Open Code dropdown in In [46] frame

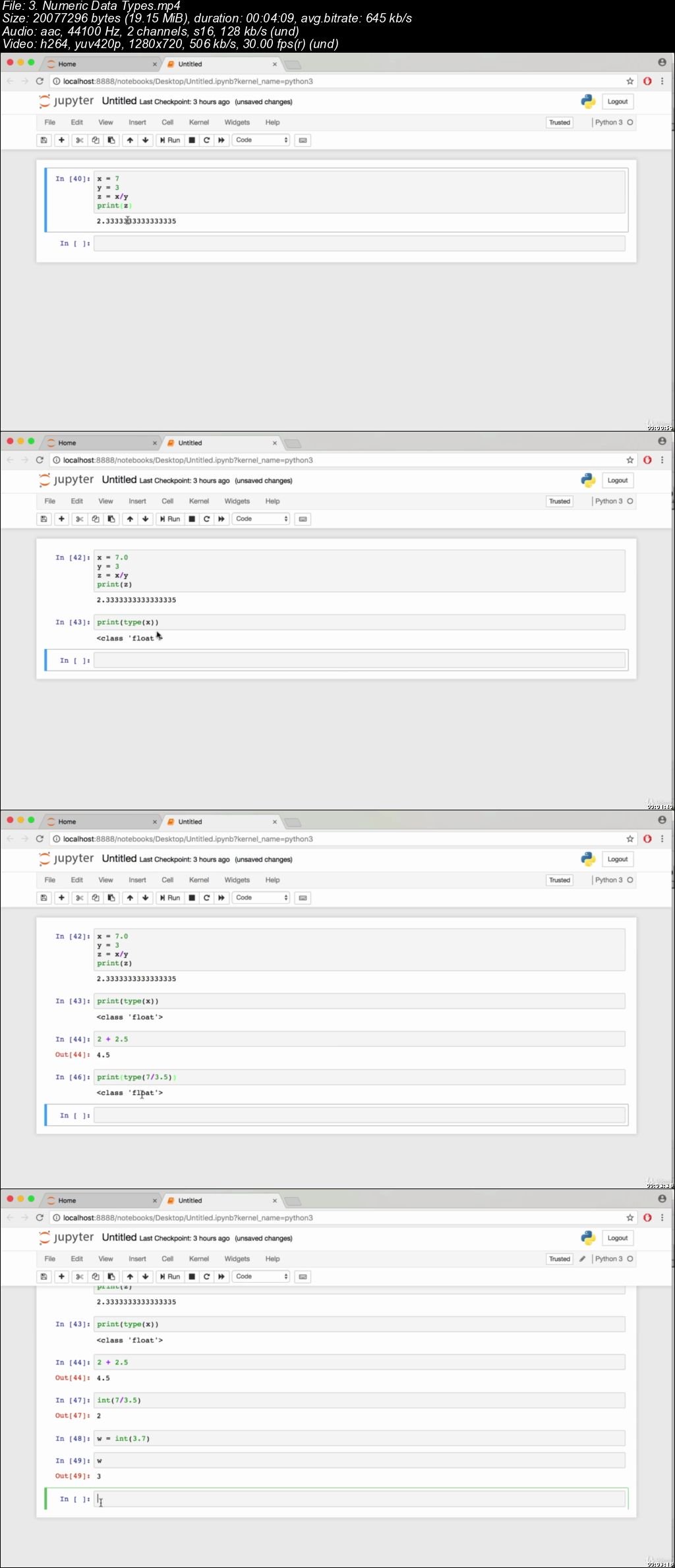point(261,897)
